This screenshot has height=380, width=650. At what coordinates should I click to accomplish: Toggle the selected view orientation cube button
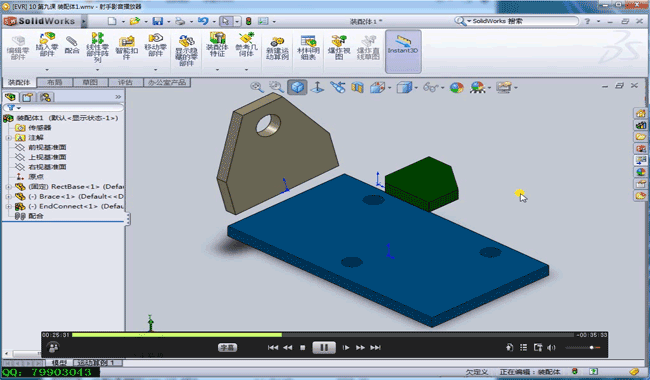(297, 87)
